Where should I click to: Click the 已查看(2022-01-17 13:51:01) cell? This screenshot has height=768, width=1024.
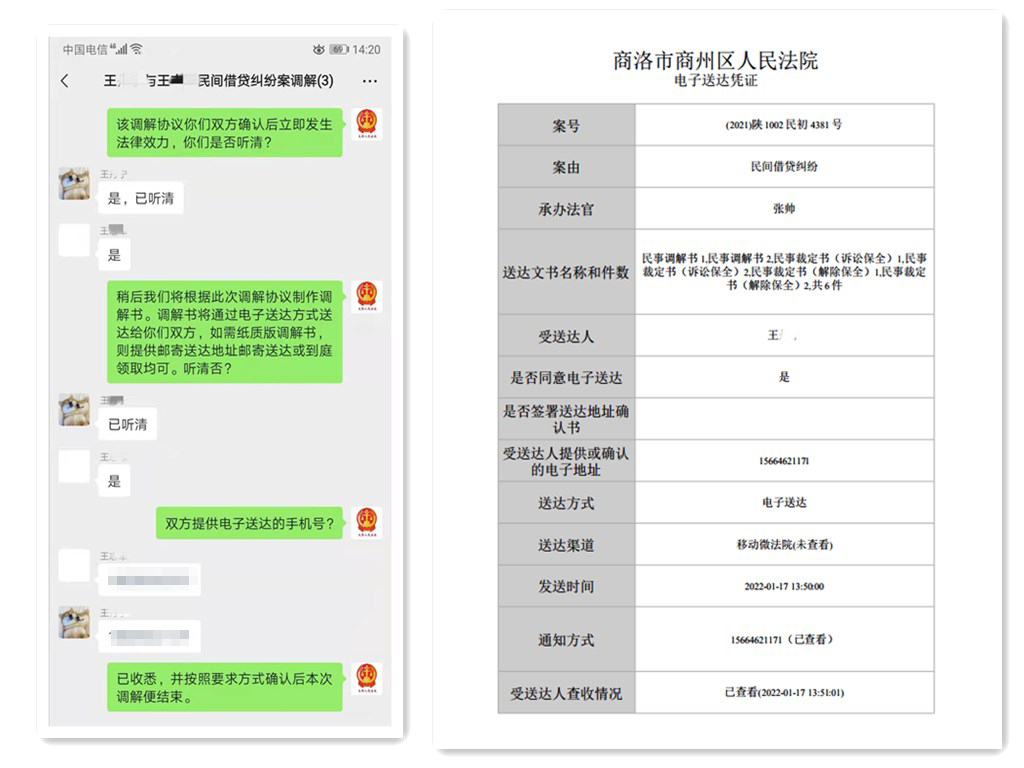[x=784, y=692]
